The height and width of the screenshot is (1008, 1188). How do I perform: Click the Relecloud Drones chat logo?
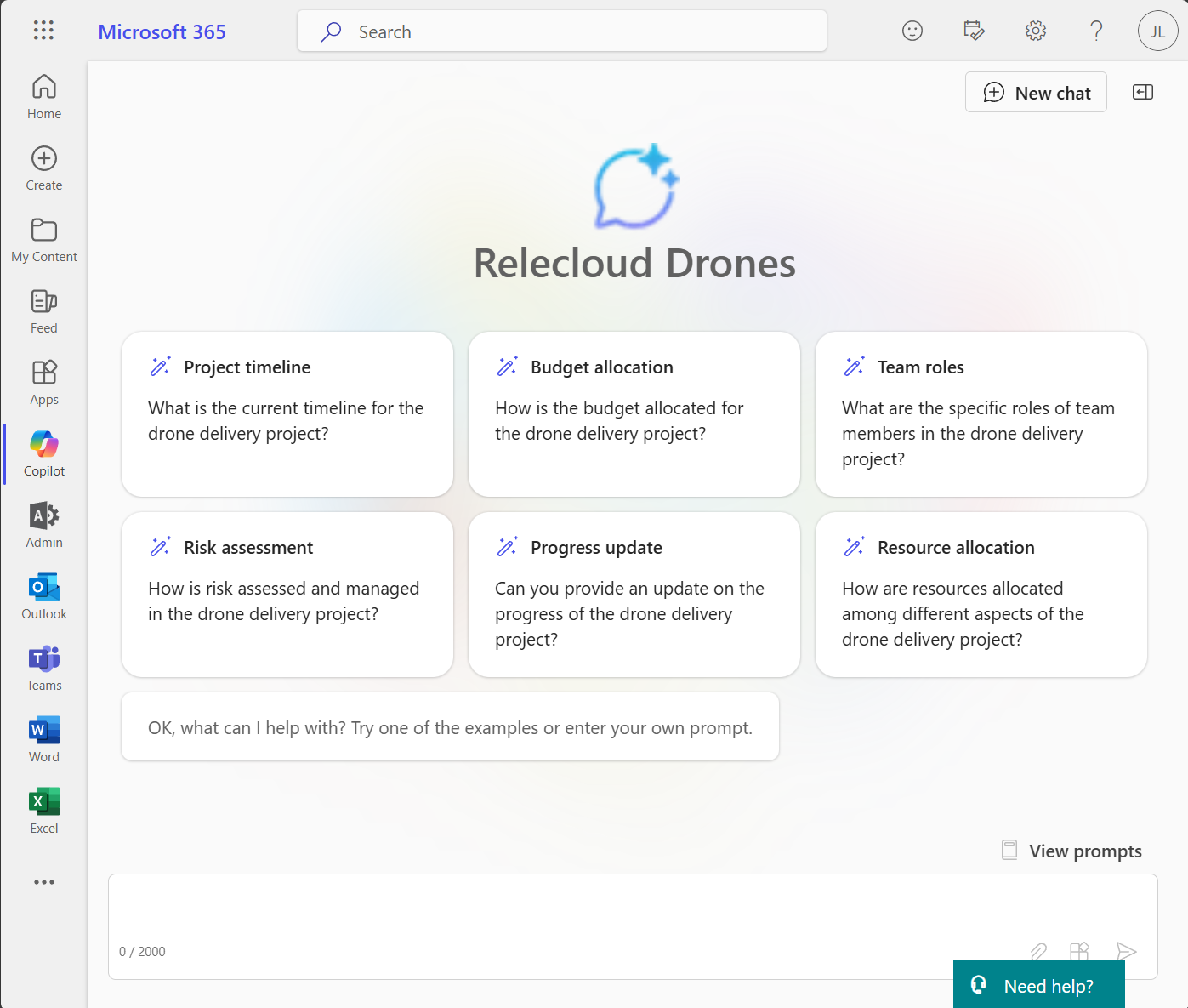click(x=636, y=186)
